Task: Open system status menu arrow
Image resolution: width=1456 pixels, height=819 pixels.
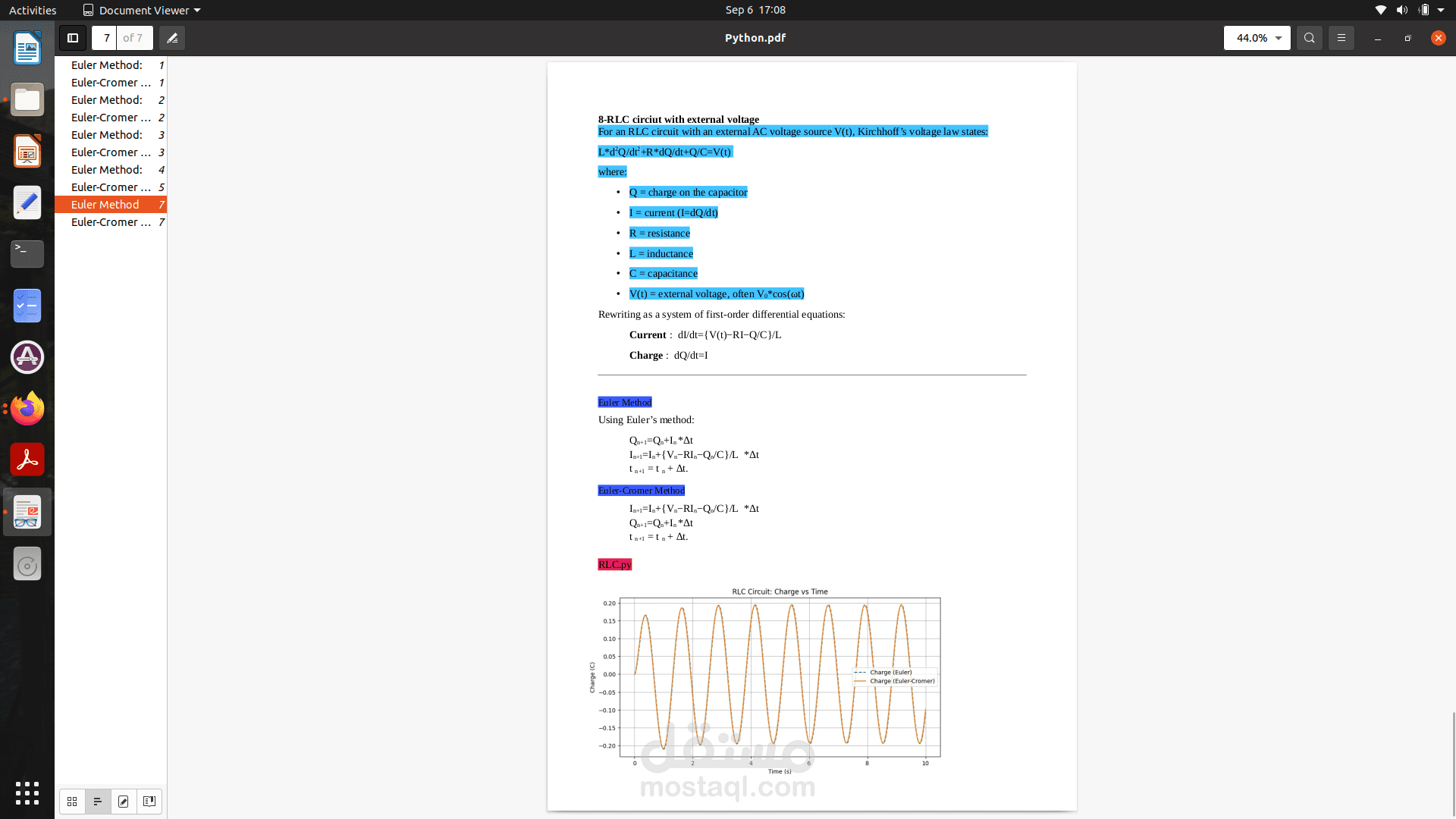Action: [x=1441, y=10]
